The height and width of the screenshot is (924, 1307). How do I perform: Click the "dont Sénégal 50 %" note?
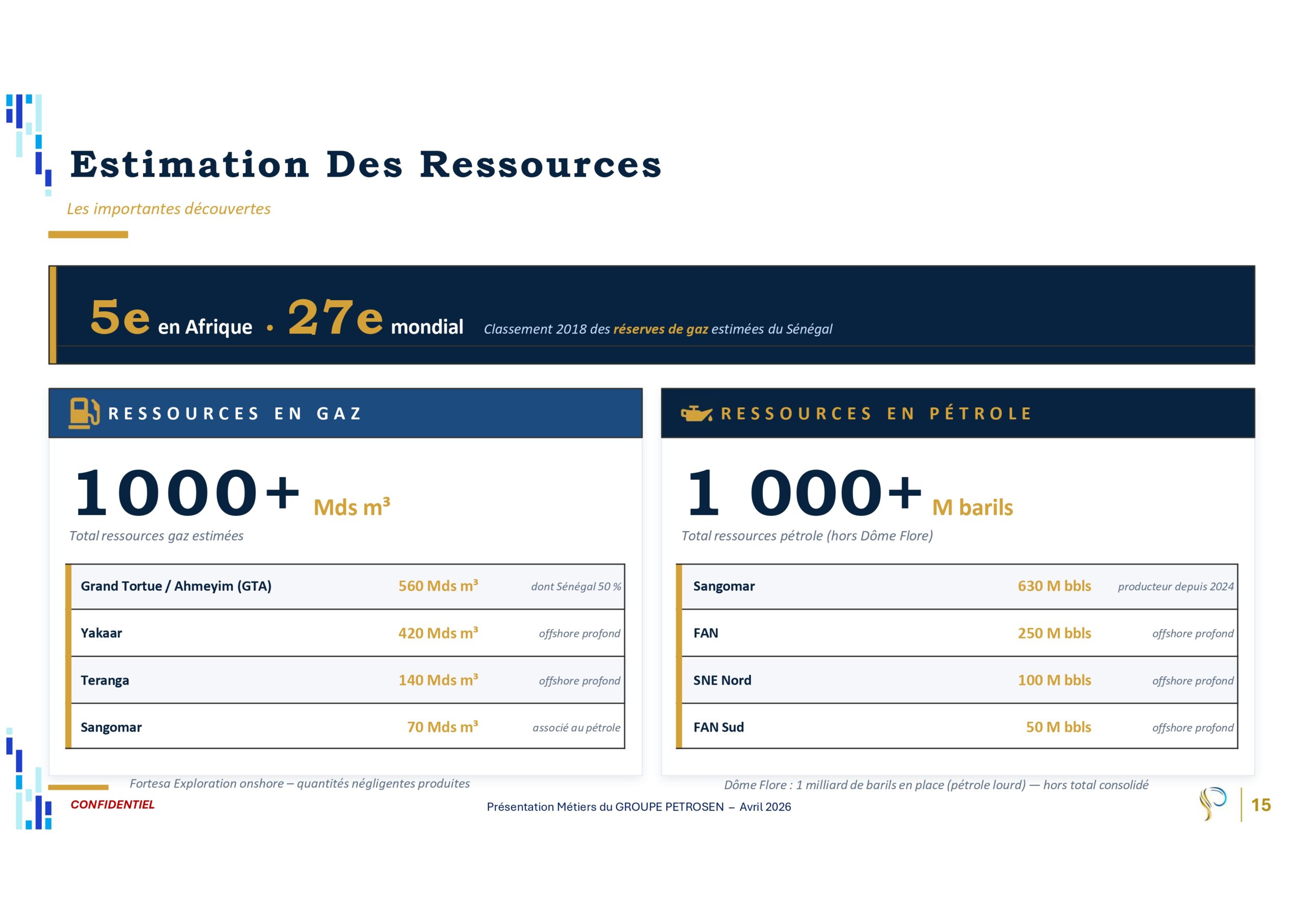(x=576, y=587)
